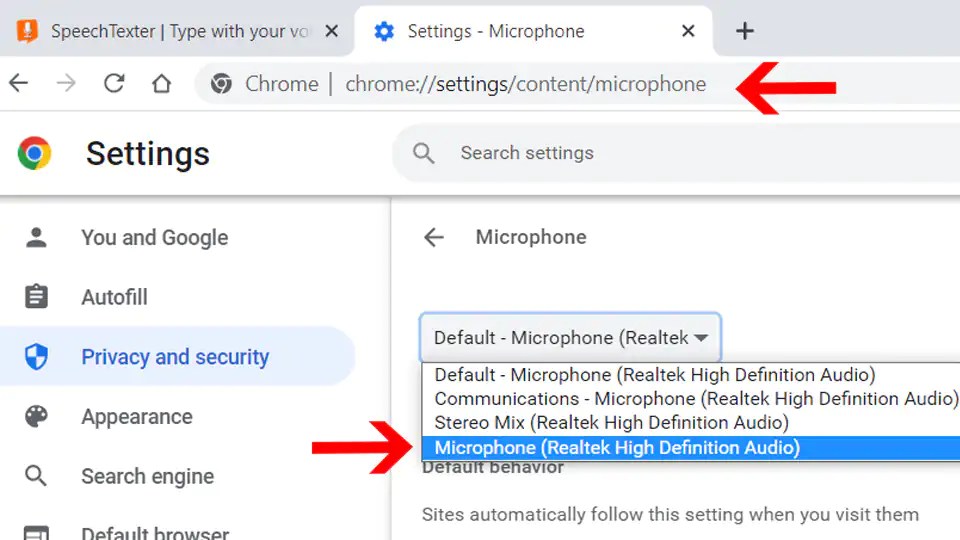Open the Search engine settings section
Screen dimensions: 960x540
147,477
